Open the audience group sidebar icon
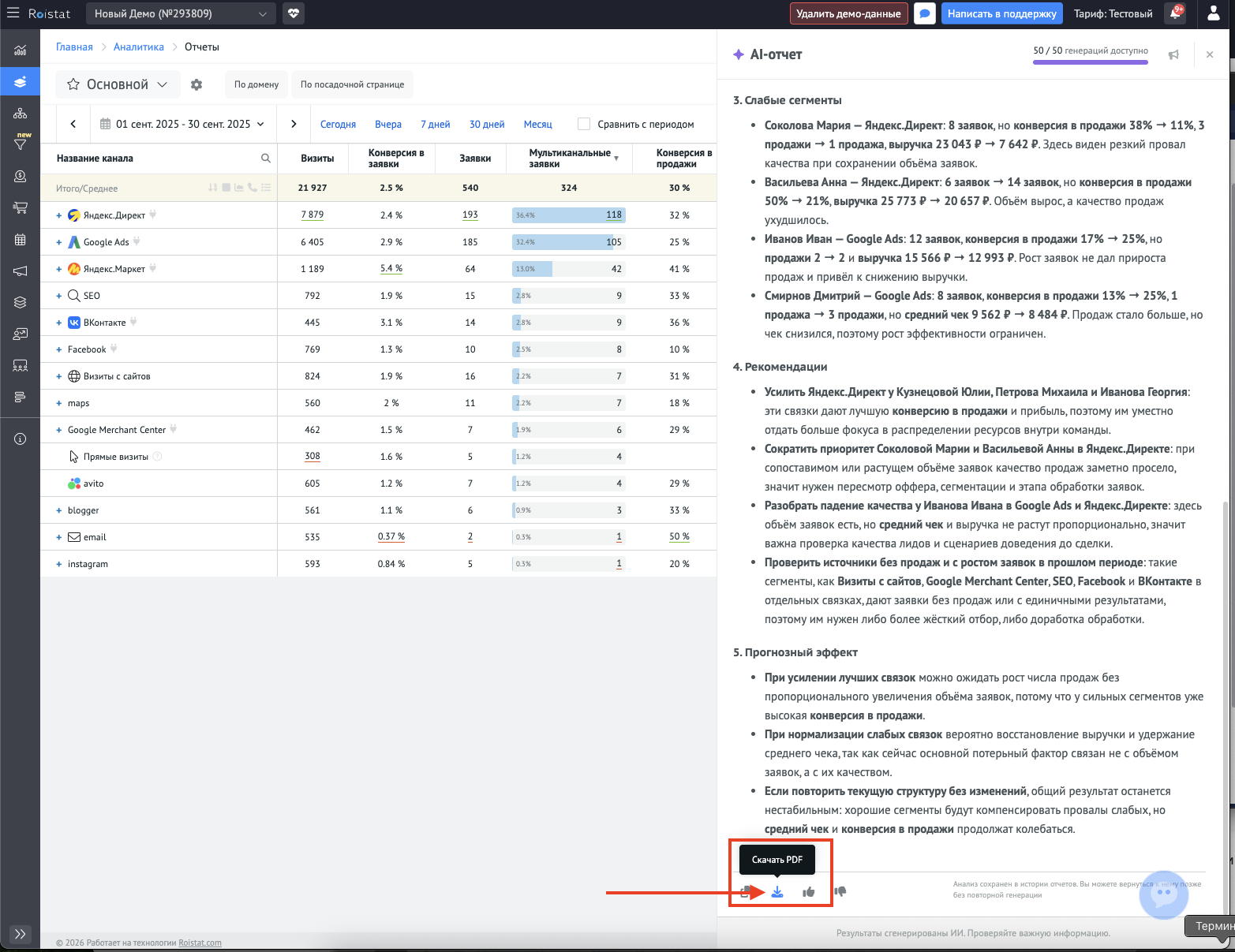The image size is (1235, 952). (21, 366)
